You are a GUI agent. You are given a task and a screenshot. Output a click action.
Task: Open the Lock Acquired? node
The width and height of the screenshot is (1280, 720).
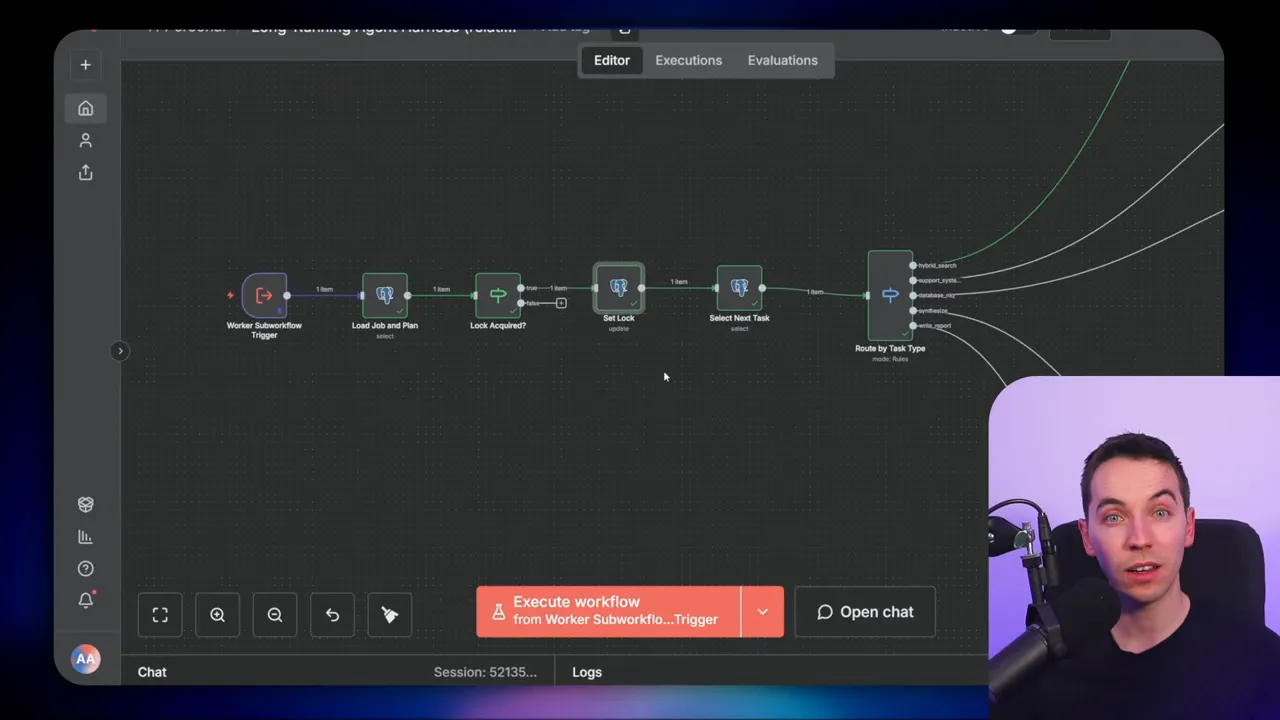point(497,295)
